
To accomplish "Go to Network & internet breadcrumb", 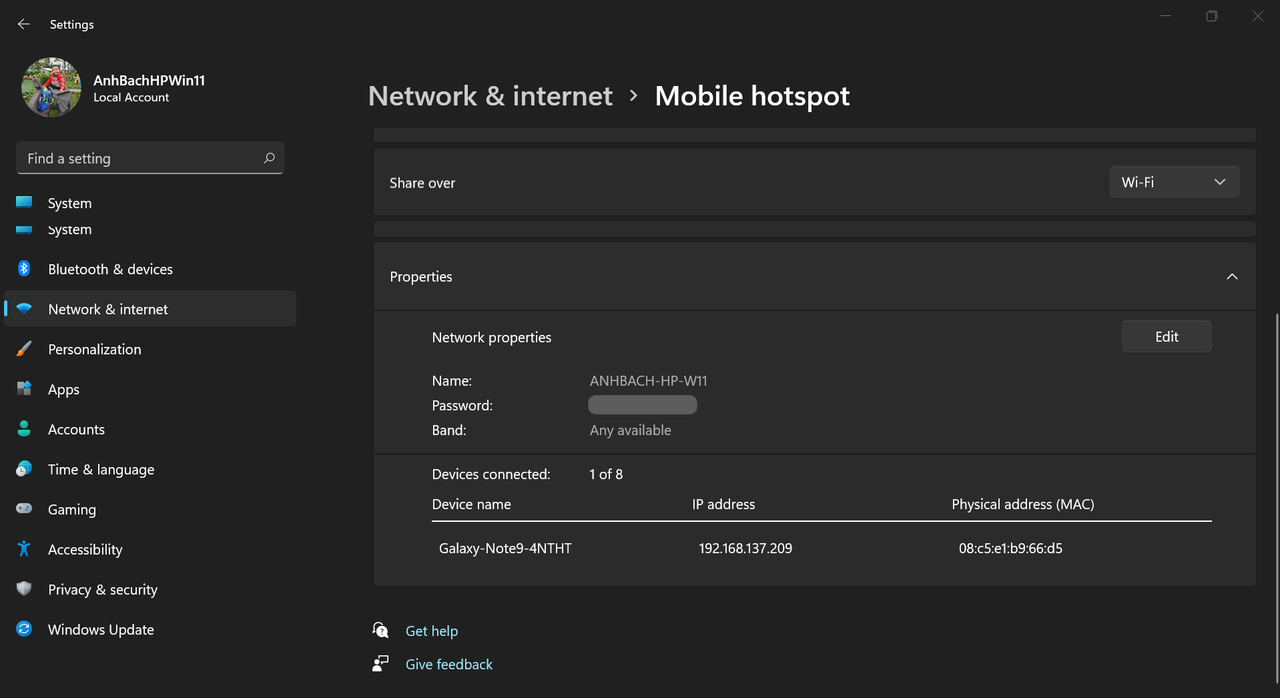I will (490, 96).
